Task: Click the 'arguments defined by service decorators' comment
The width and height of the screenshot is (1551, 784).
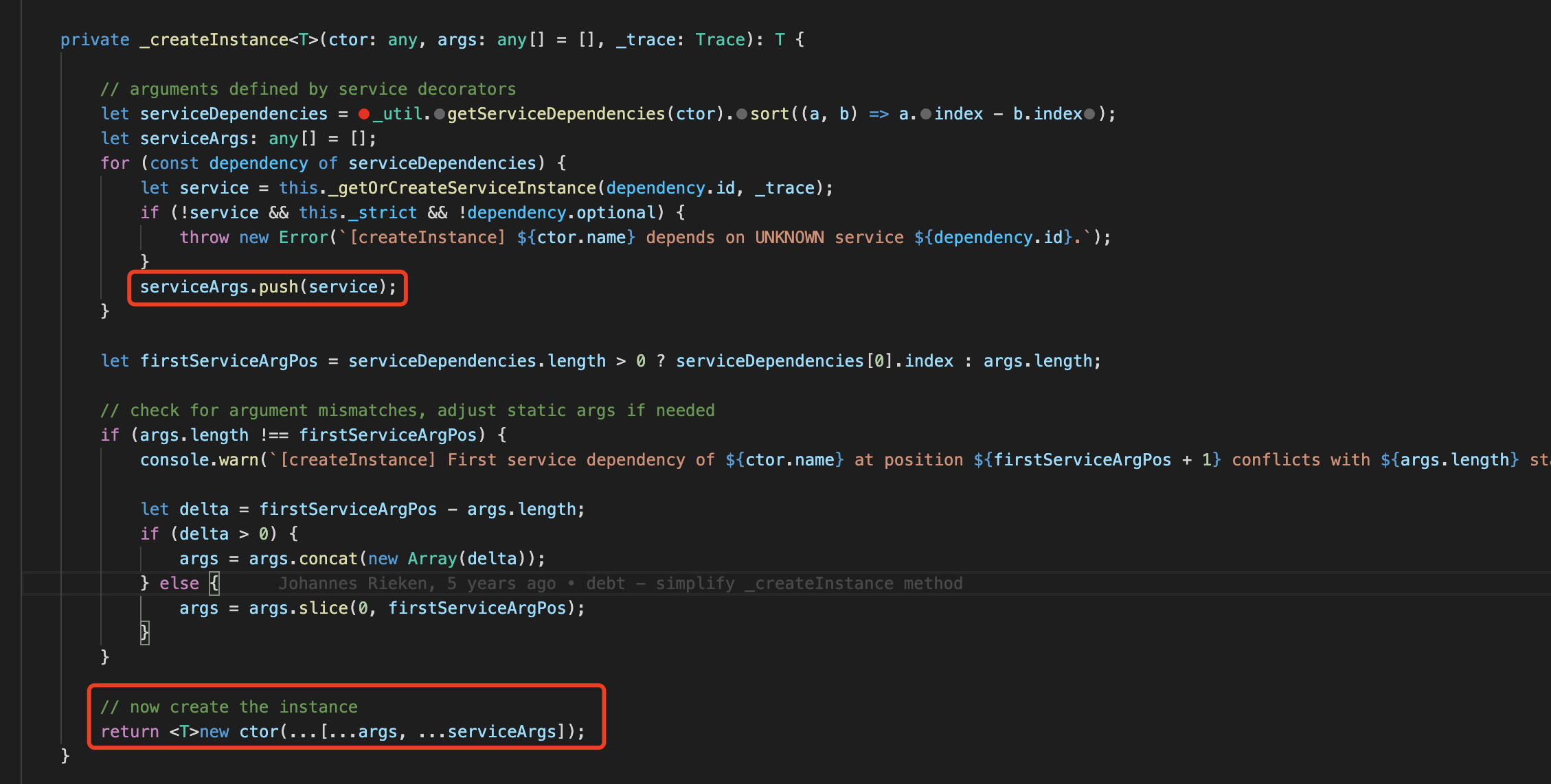Action: [308, 89]
